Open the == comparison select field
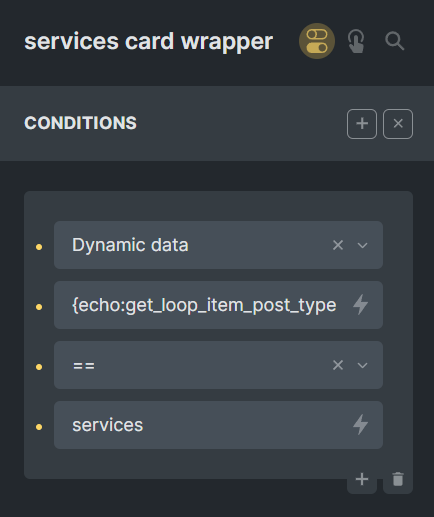Image resolution: width=434 pixels, height=517 pixels. pyautogui.click(x=218, y=365)
